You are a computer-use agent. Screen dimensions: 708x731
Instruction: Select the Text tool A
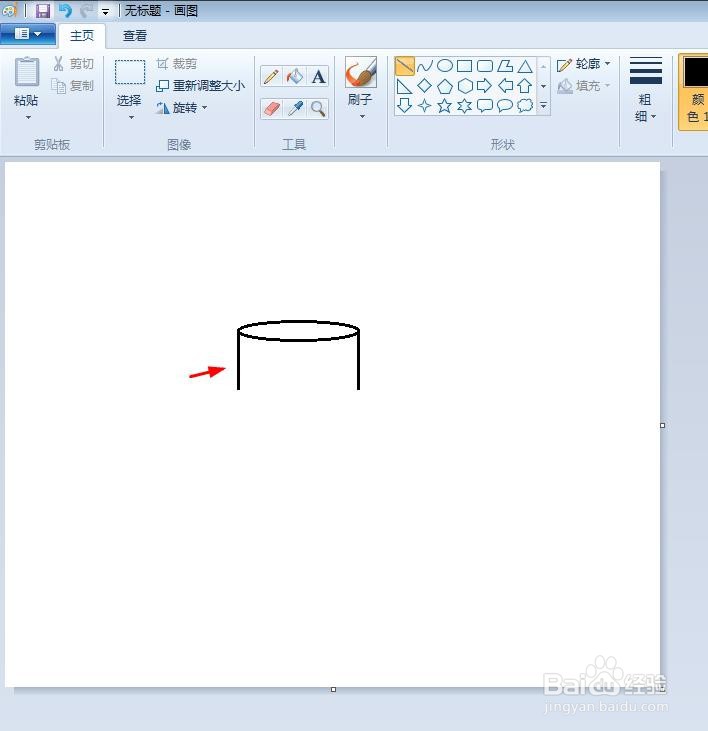coord(318,76)
